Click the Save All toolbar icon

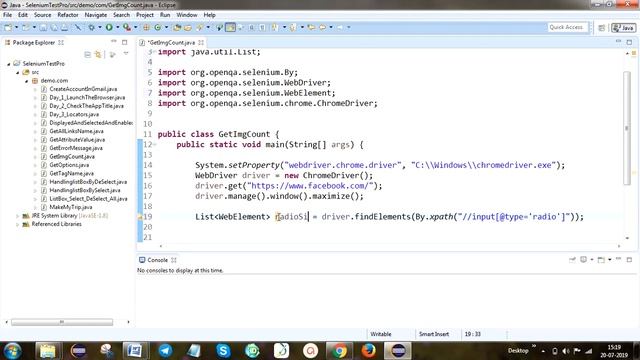tap(54, 27)
